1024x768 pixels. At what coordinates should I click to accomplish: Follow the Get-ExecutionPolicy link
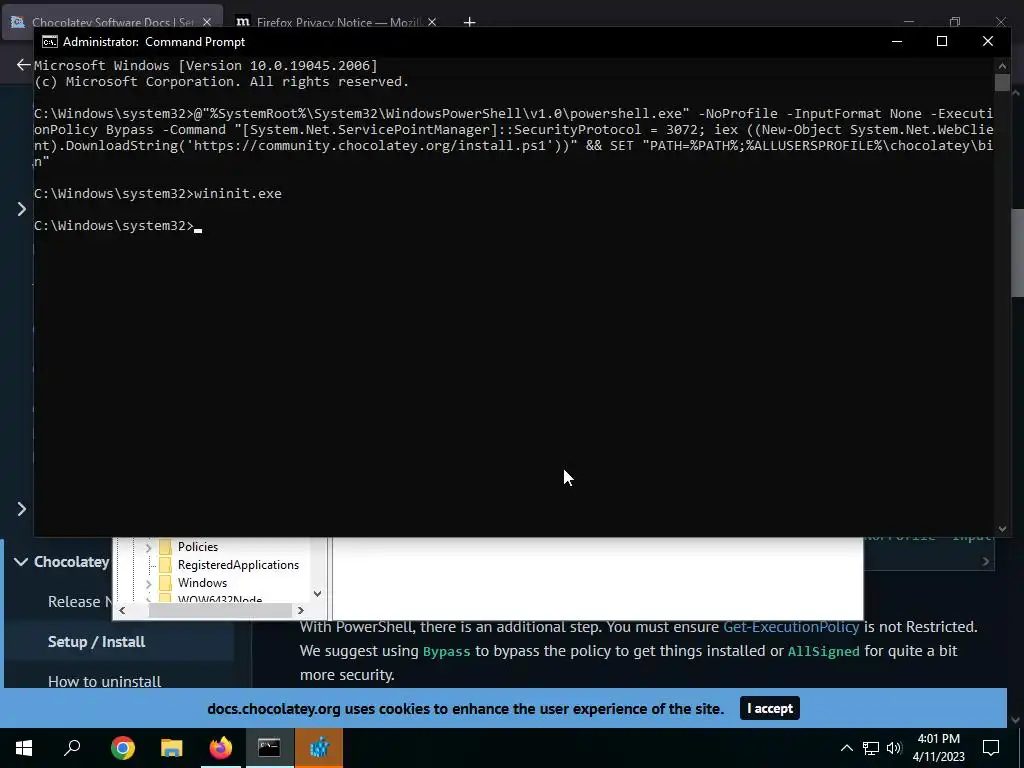coord(791,627)
